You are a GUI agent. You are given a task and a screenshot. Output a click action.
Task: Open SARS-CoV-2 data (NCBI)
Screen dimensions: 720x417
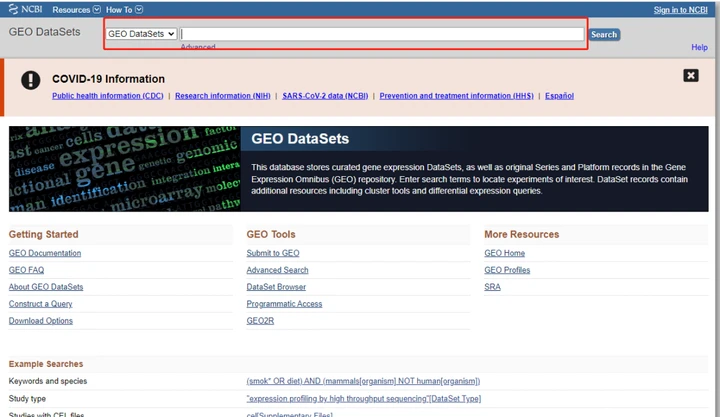(325, 96)
